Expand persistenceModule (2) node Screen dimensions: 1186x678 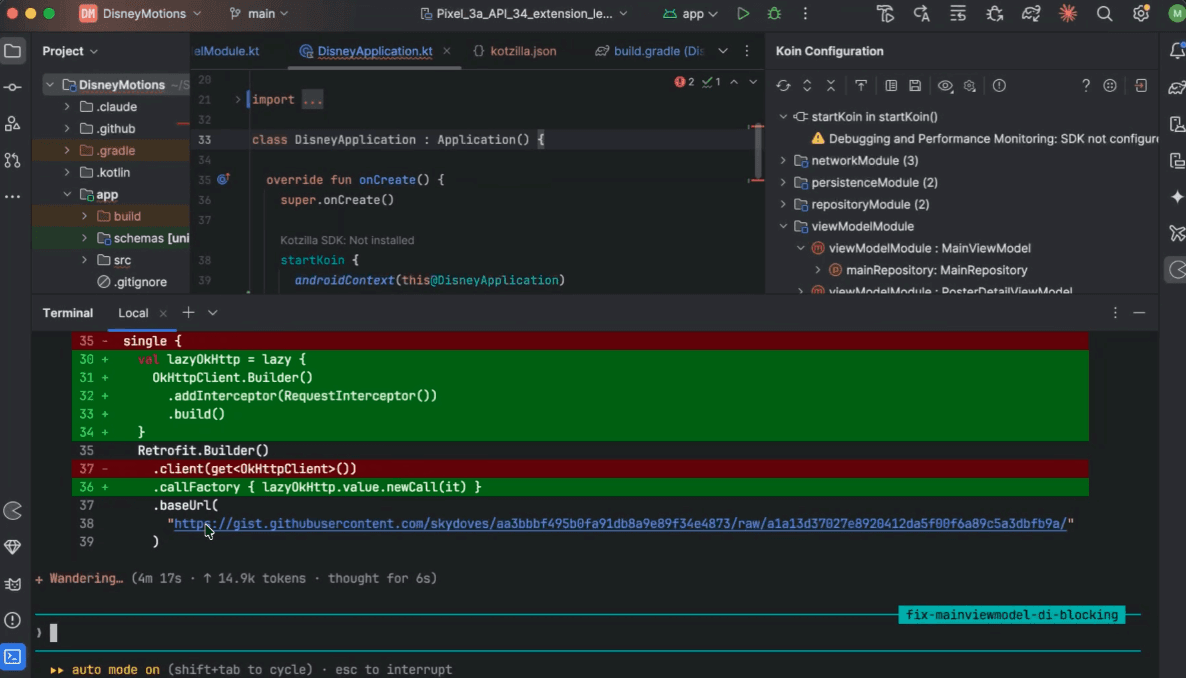click(783, 182)
